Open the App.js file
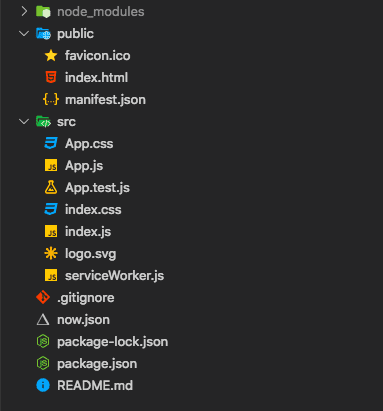 [84, 166]
